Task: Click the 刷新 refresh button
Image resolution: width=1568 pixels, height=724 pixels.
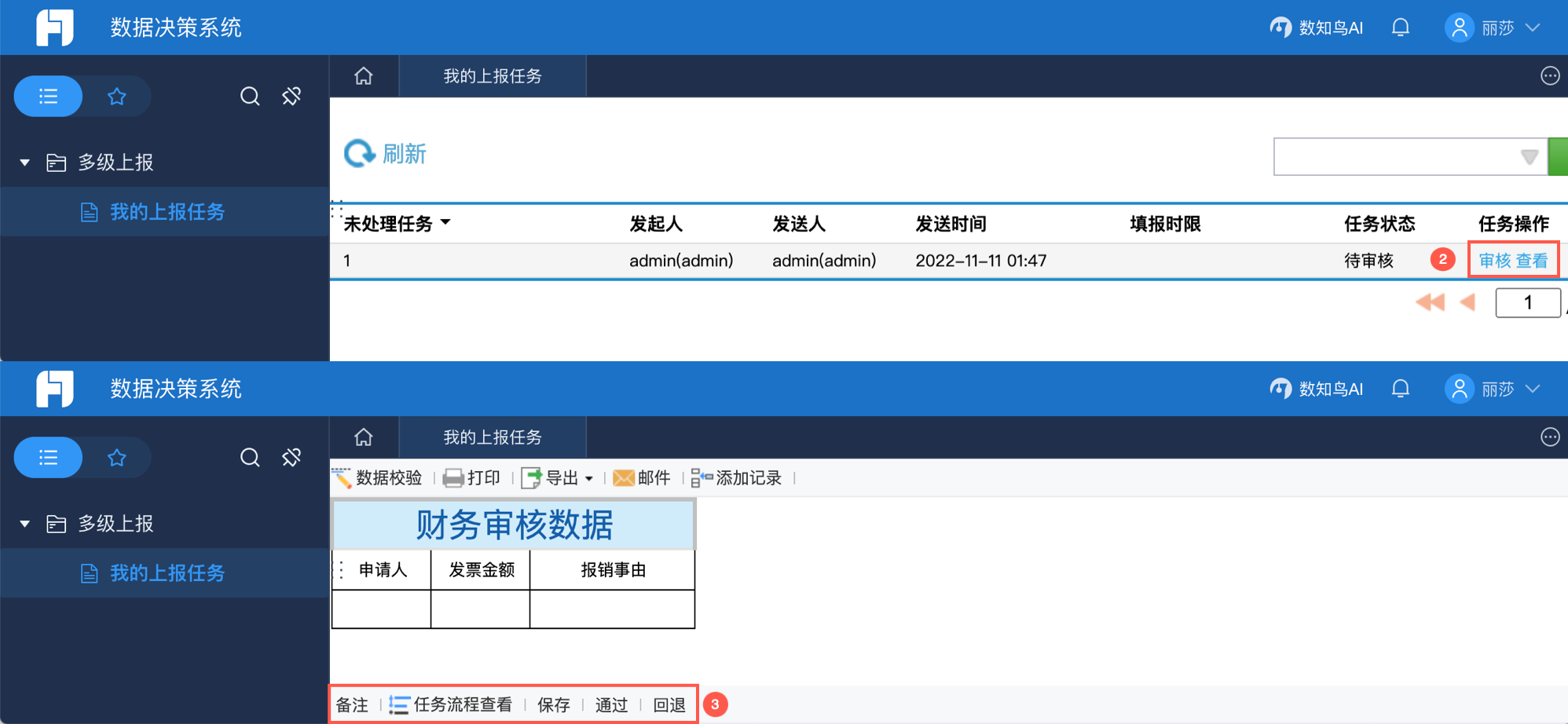Action: coord(386,153)
